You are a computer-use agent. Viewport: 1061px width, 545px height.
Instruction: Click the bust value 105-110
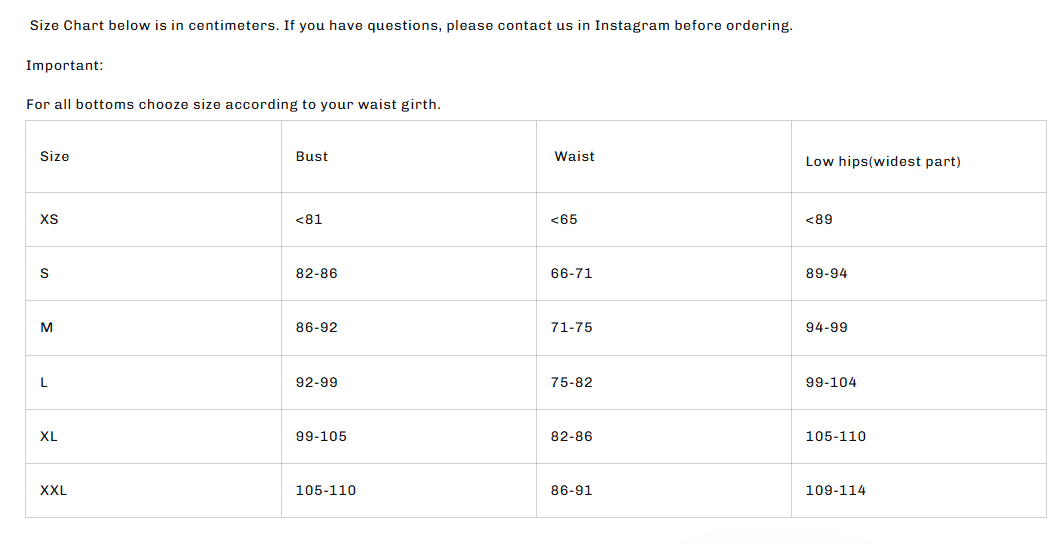[x=326, y=491]
